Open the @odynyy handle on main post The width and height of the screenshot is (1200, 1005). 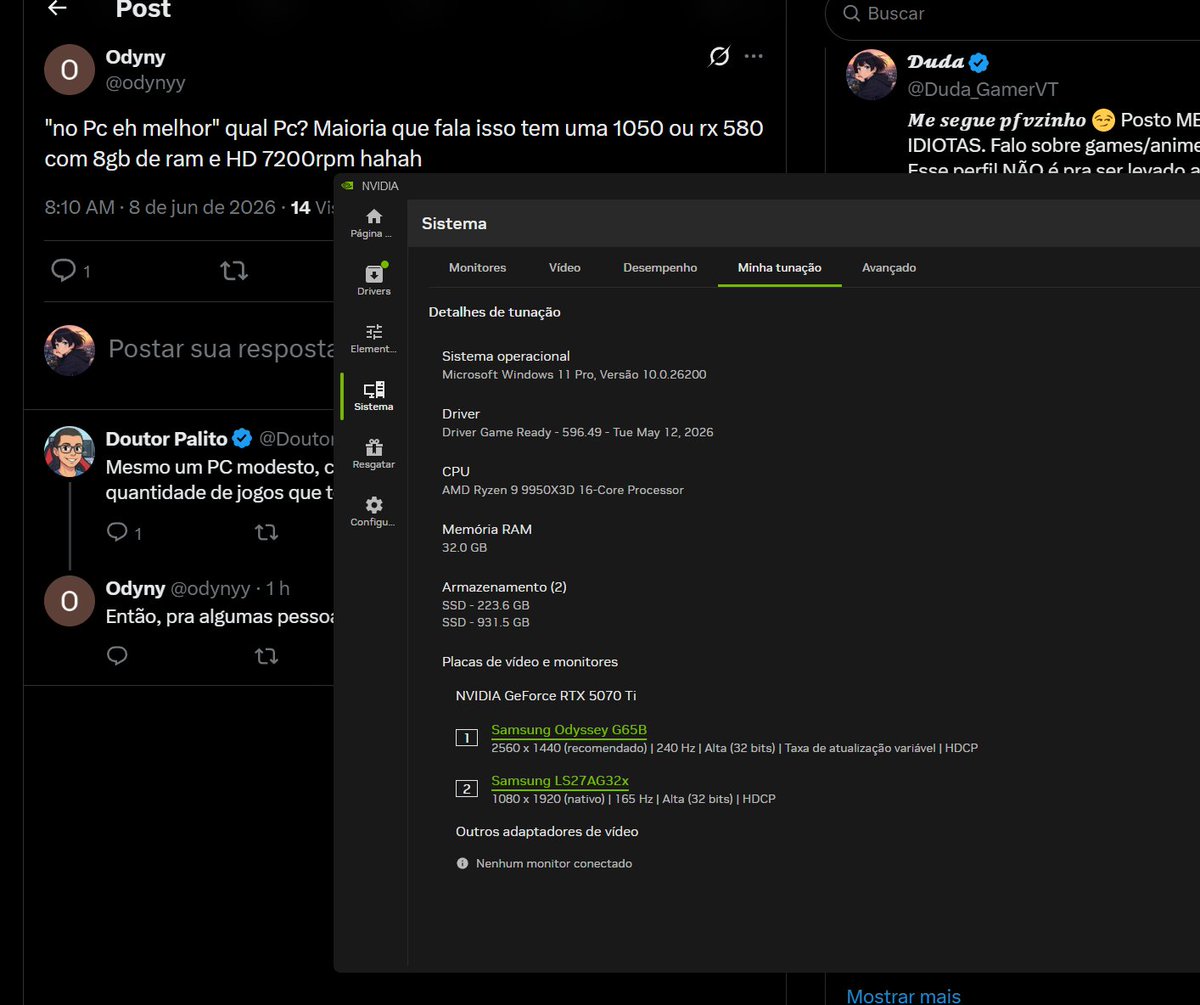(146, 83)
